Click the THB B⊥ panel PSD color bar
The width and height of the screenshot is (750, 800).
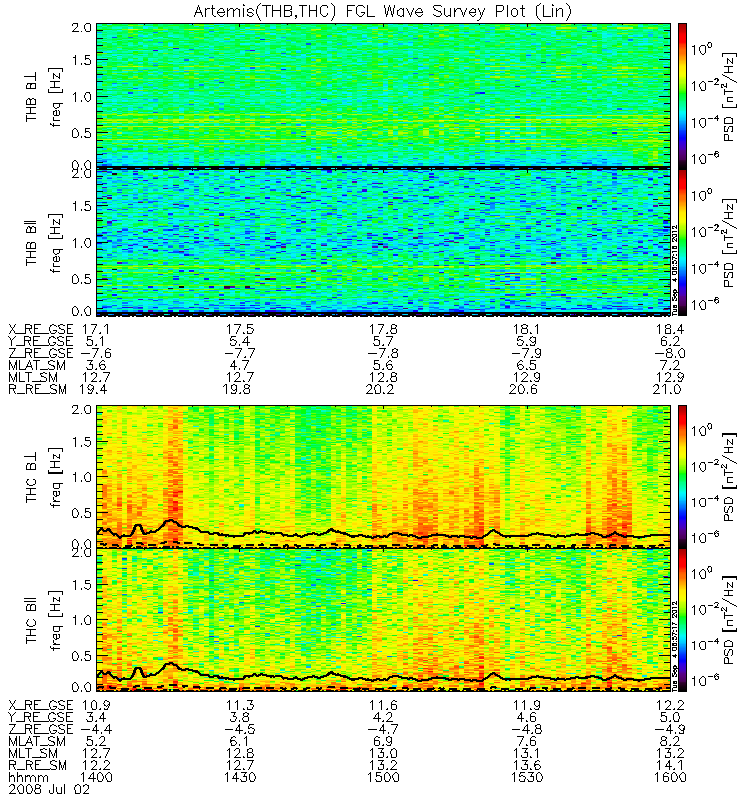point(682,95)
